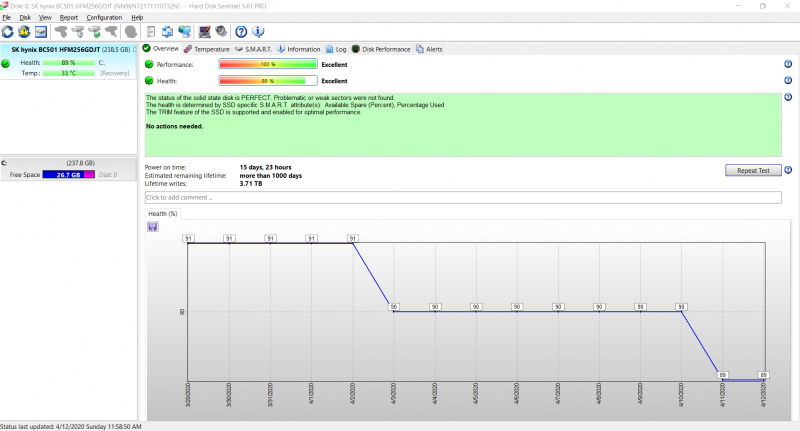Click the help icon on the Health row
The image size is (800, 431).
788,80
